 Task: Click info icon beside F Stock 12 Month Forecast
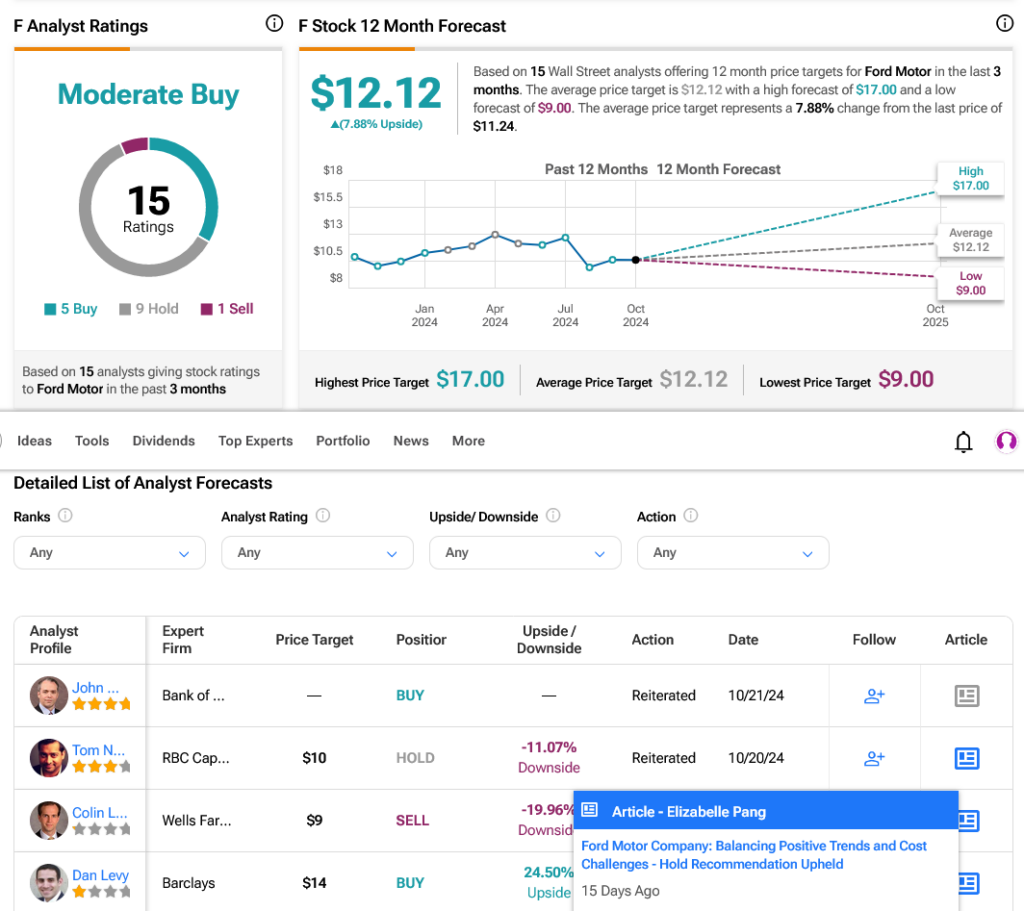coord(1005,24)
